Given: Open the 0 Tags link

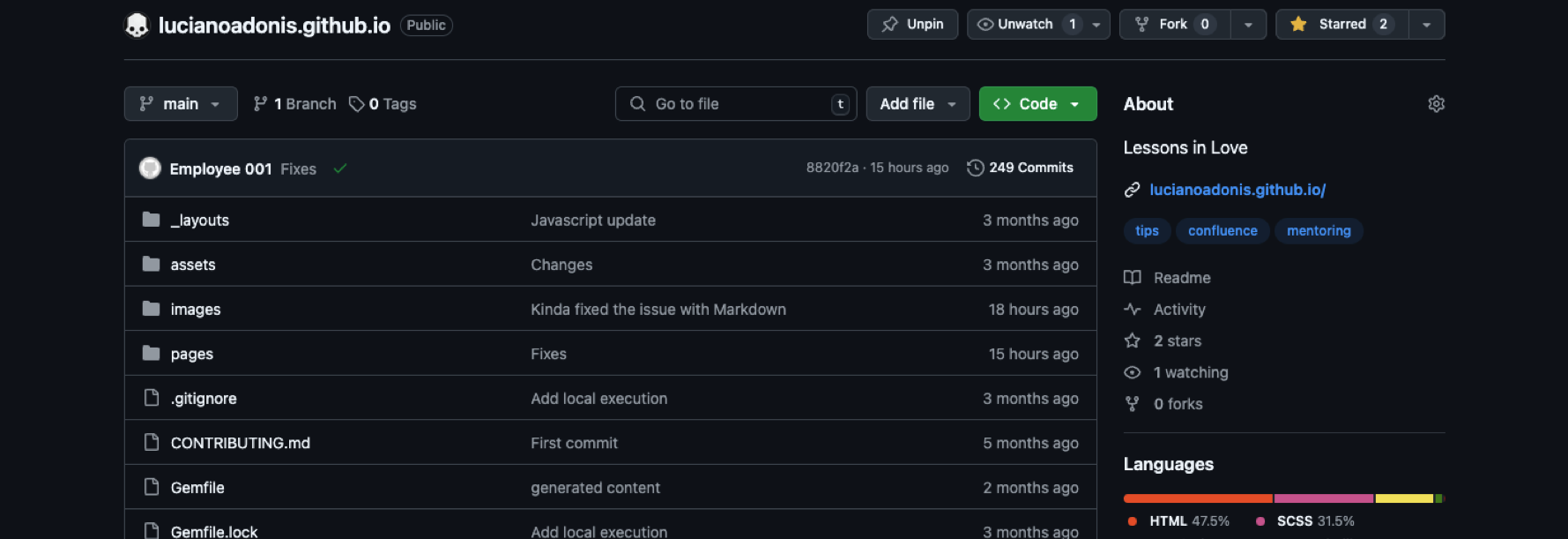Looking at the screenshot, I should [x=383, y=104].
